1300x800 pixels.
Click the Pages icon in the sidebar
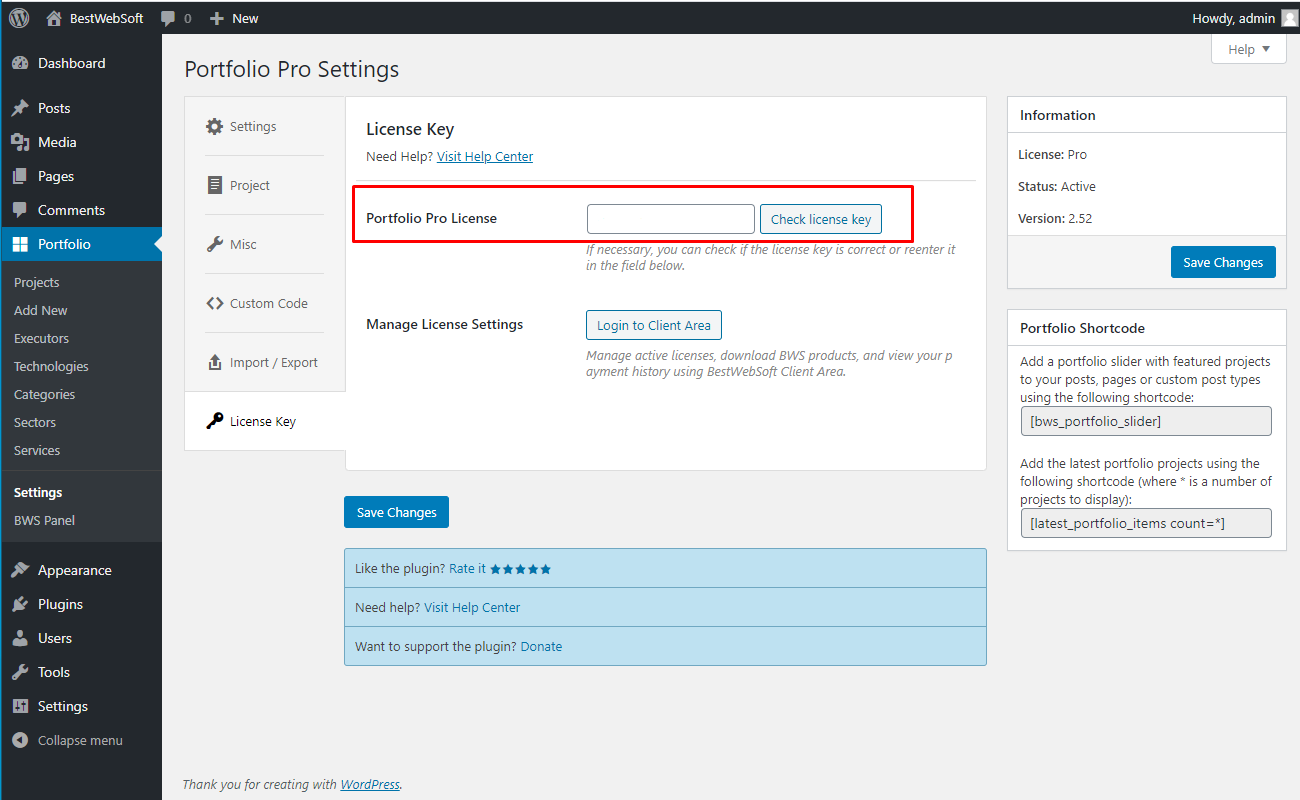(x=20, y=176)
